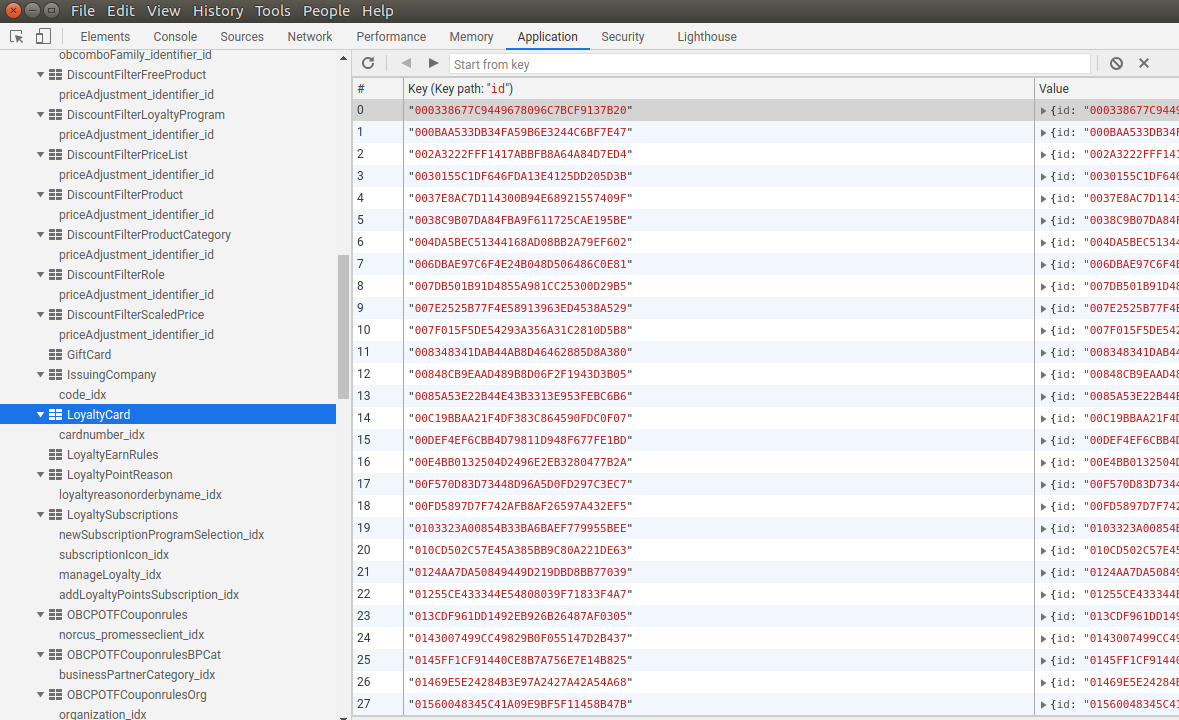The width and height of the screenshot is (1179, 720).
Task: Open the Lighthouse tab
Action: (706, 37)
